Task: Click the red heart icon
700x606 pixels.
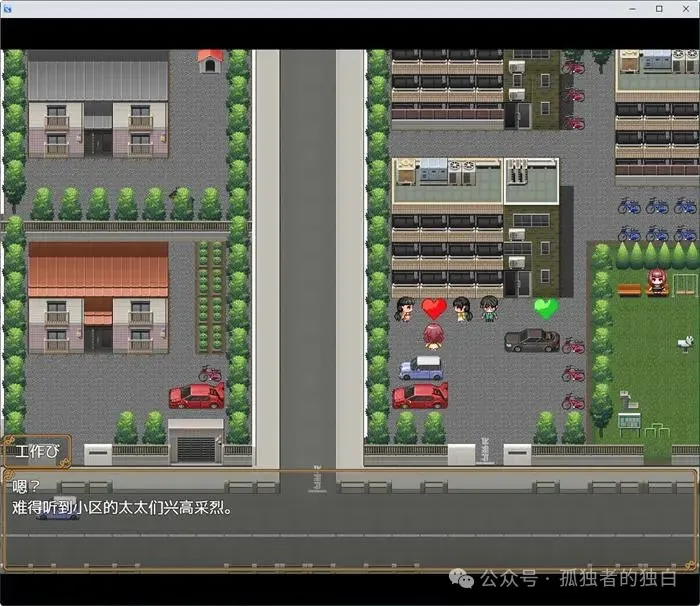Action: pos(433,308)
